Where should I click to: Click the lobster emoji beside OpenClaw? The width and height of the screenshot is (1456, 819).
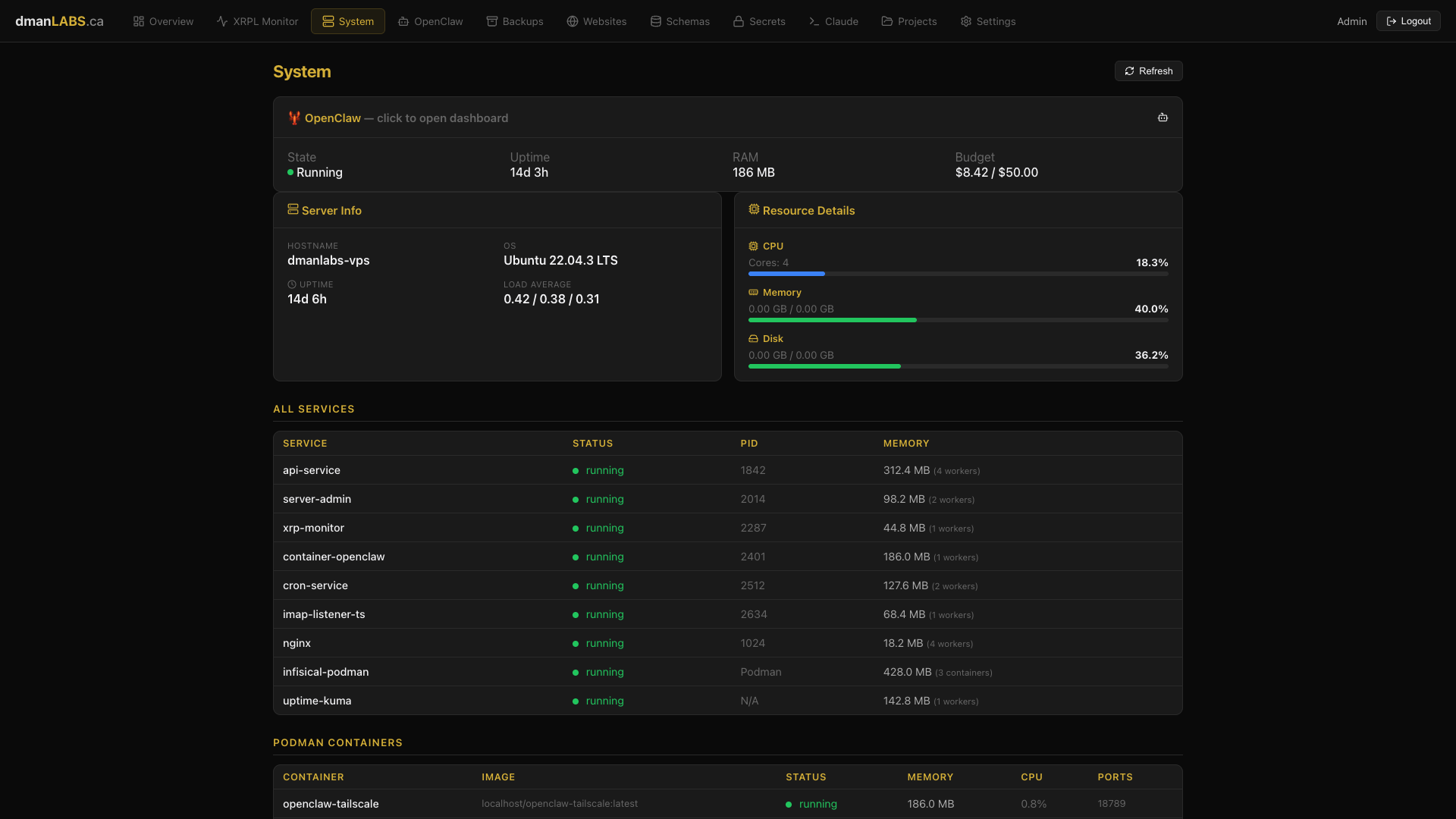(294, 118)
